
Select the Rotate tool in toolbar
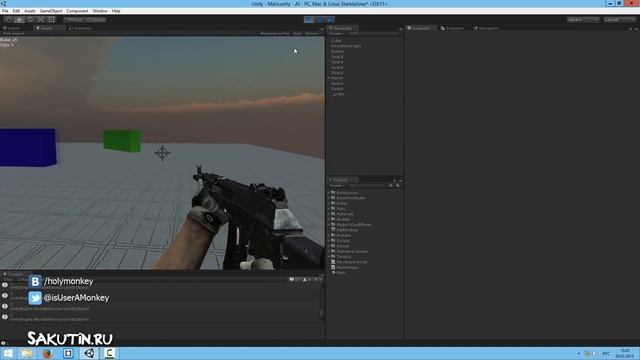[30, 20]
